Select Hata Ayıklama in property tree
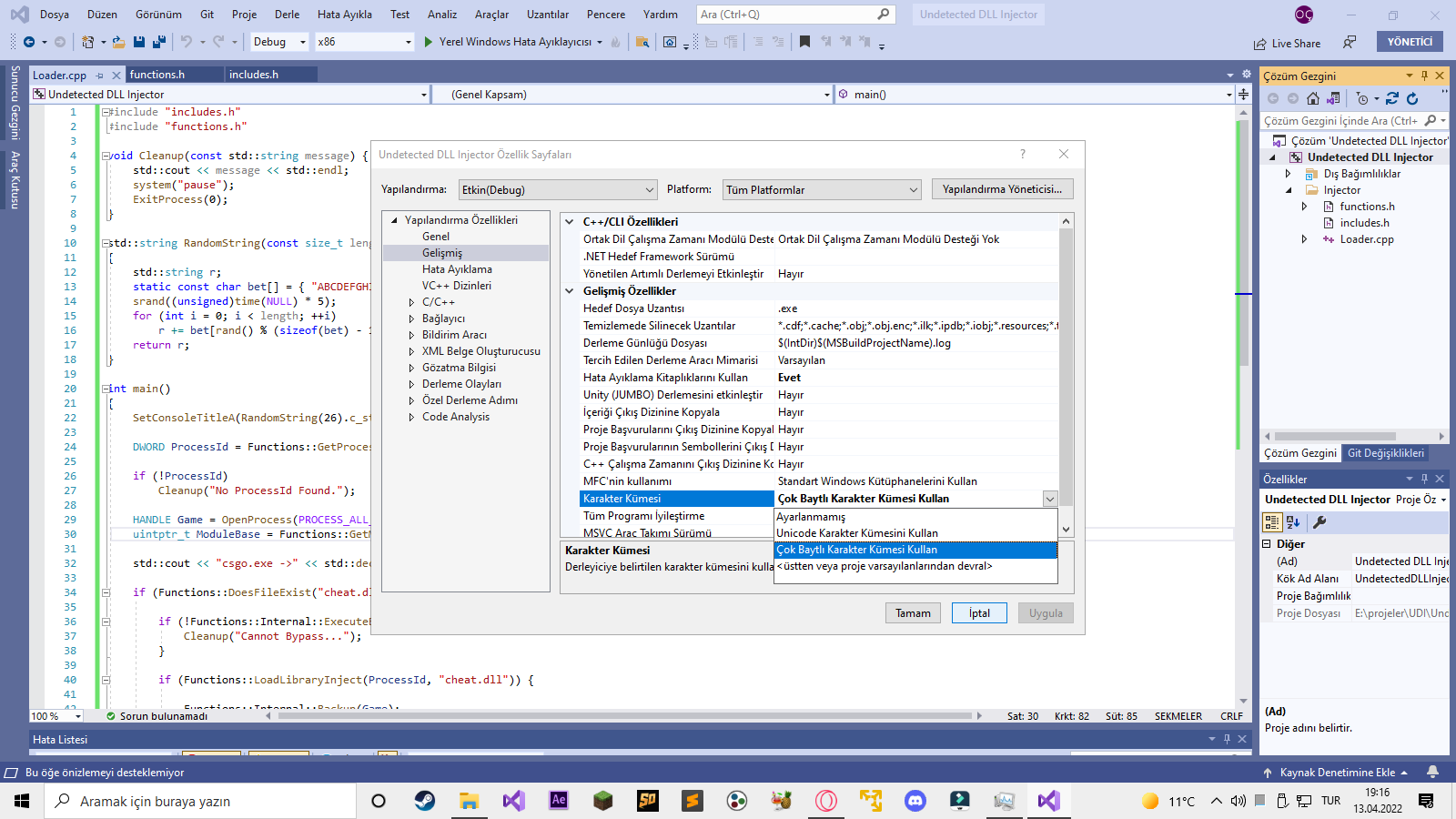 pyautogui.click(x=457, y=269)
